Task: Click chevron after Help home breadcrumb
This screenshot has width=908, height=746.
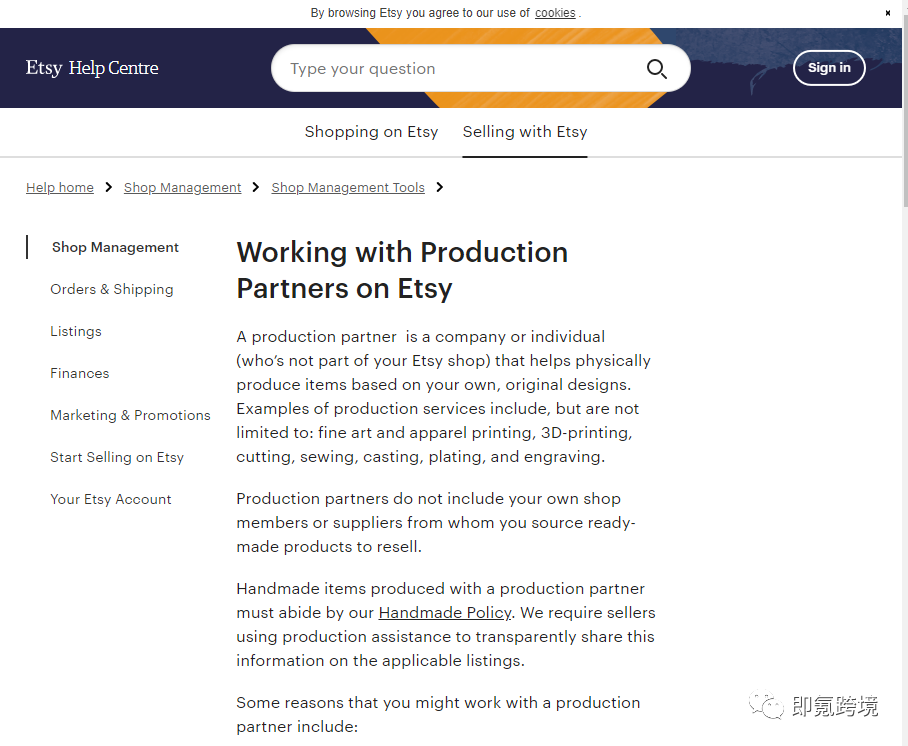Action: (109, 187)
